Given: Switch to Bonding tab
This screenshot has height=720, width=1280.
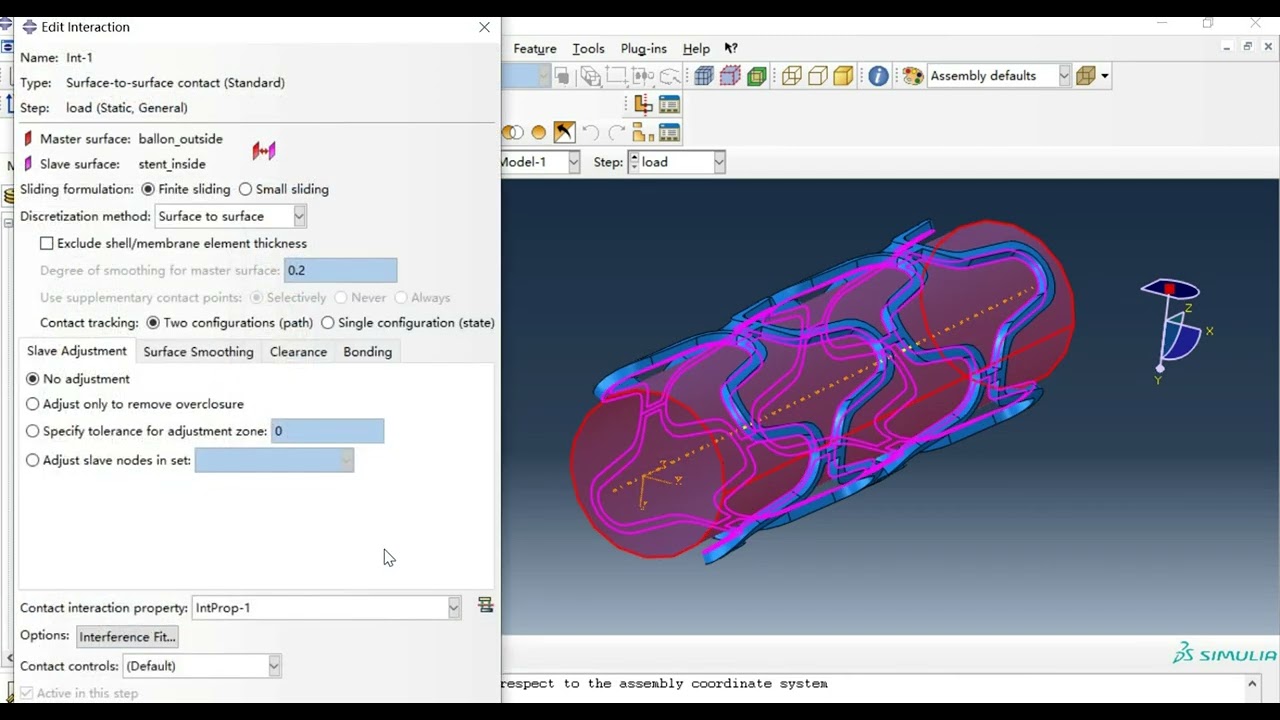Looking at the screenshot, I should coord(367,352).
